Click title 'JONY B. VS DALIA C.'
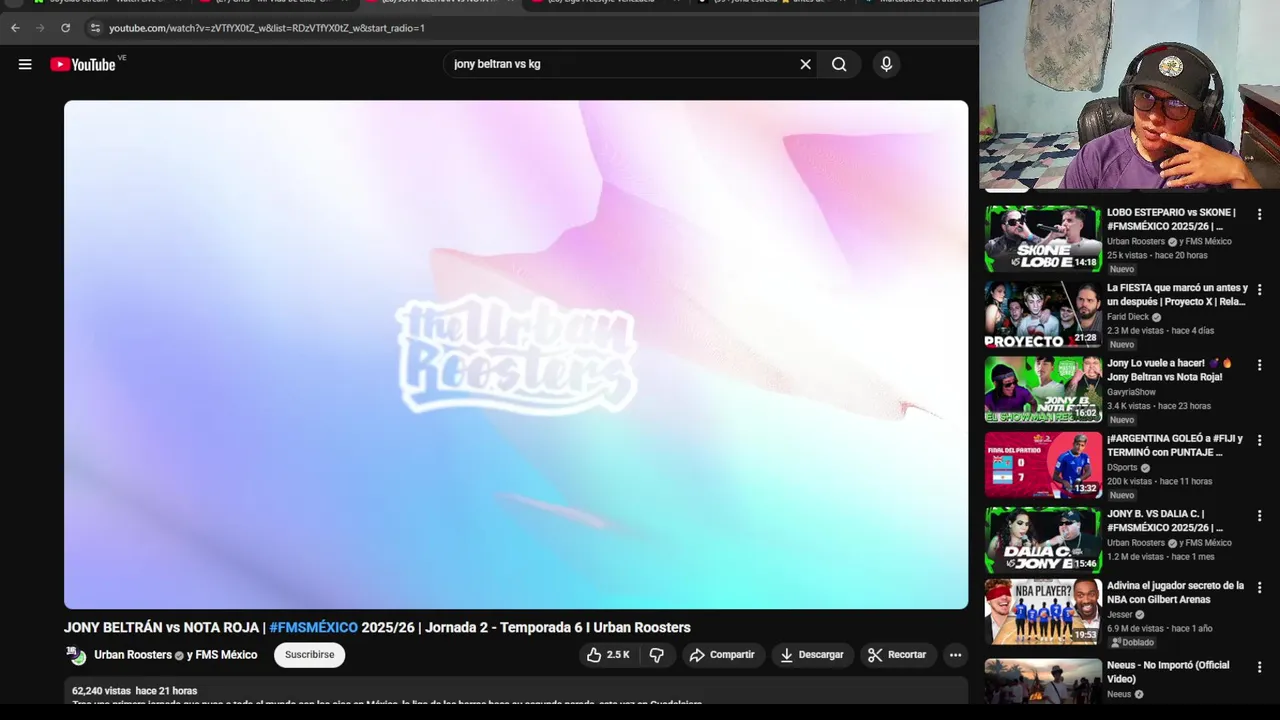The width and height of the screenshot is (1280, 720). tap(1171, 520)
